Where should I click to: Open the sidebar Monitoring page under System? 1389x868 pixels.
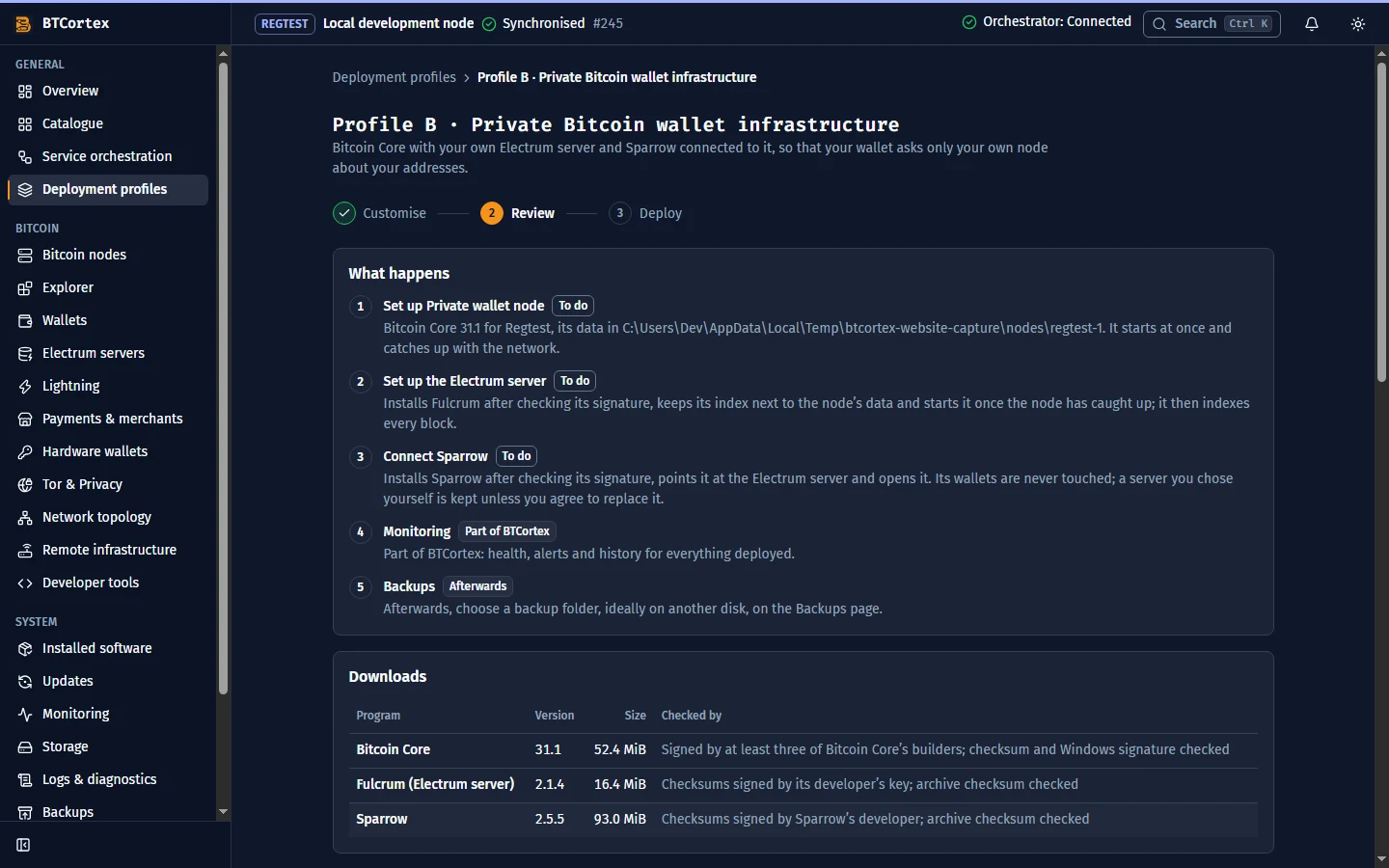point(108,715)
